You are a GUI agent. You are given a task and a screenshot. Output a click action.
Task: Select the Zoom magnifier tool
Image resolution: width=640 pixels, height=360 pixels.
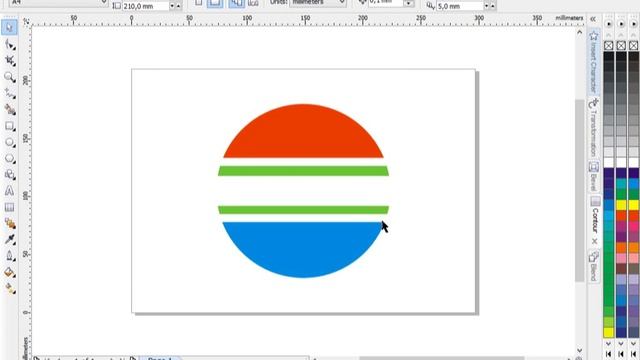pos(9,77)
